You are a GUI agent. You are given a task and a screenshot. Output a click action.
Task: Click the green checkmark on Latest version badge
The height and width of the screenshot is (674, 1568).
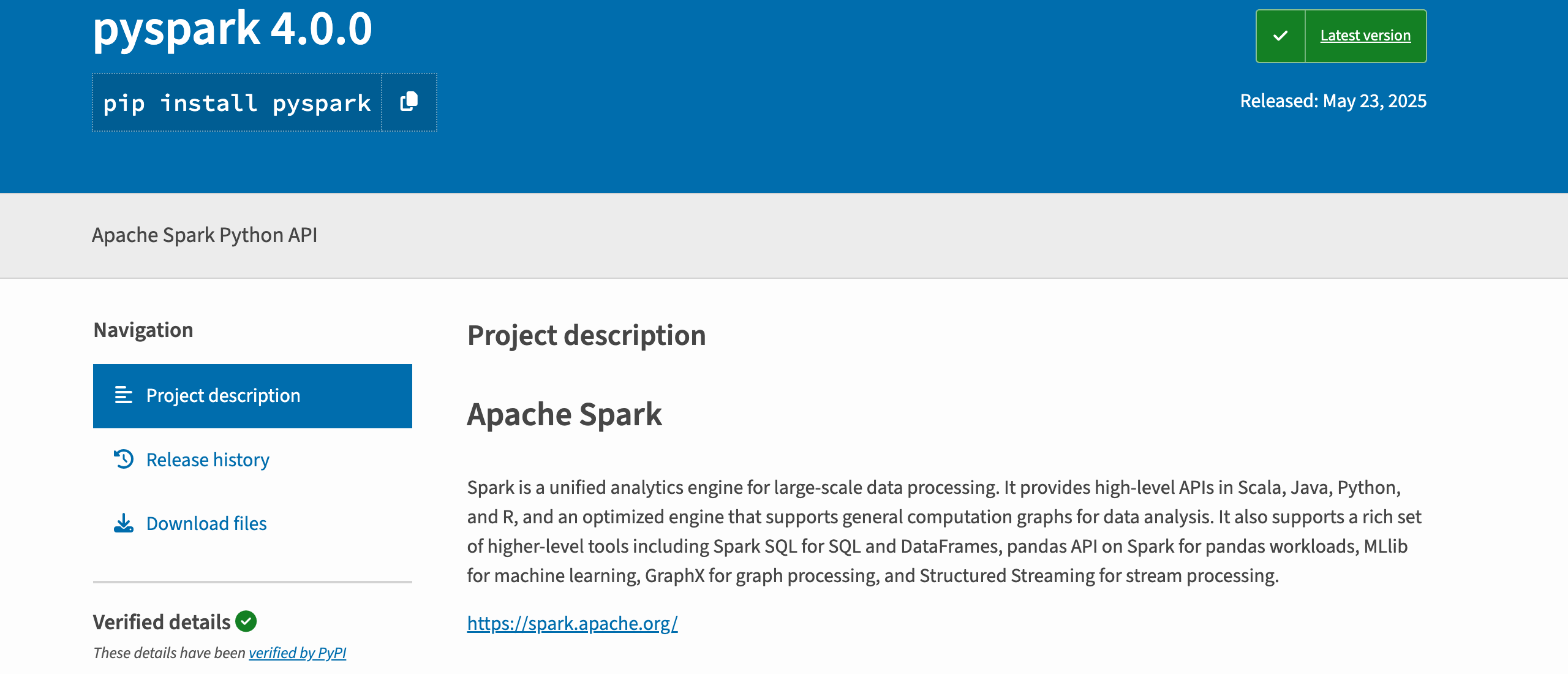click(x=1280, y=35)
